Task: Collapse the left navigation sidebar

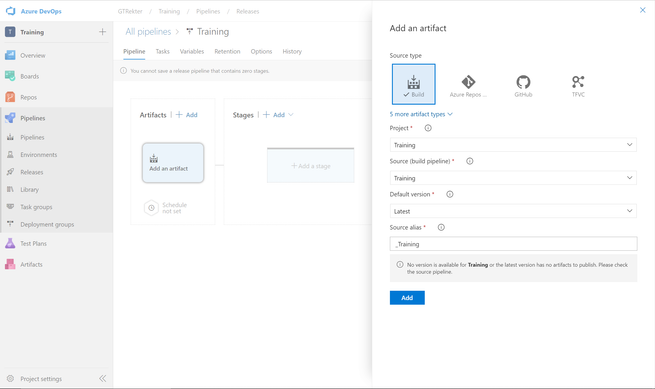Action: [102, 379]
